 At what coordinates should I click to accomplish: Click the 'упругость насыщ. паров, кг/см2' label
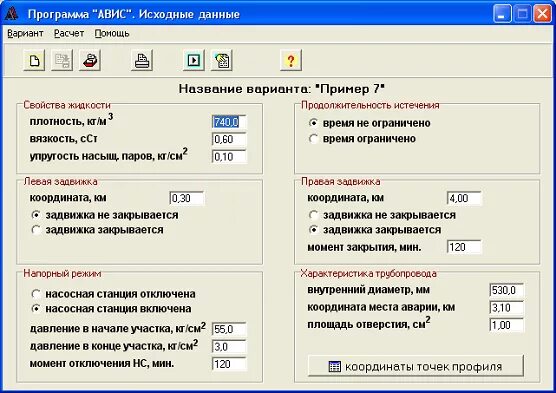coord(109,155)
